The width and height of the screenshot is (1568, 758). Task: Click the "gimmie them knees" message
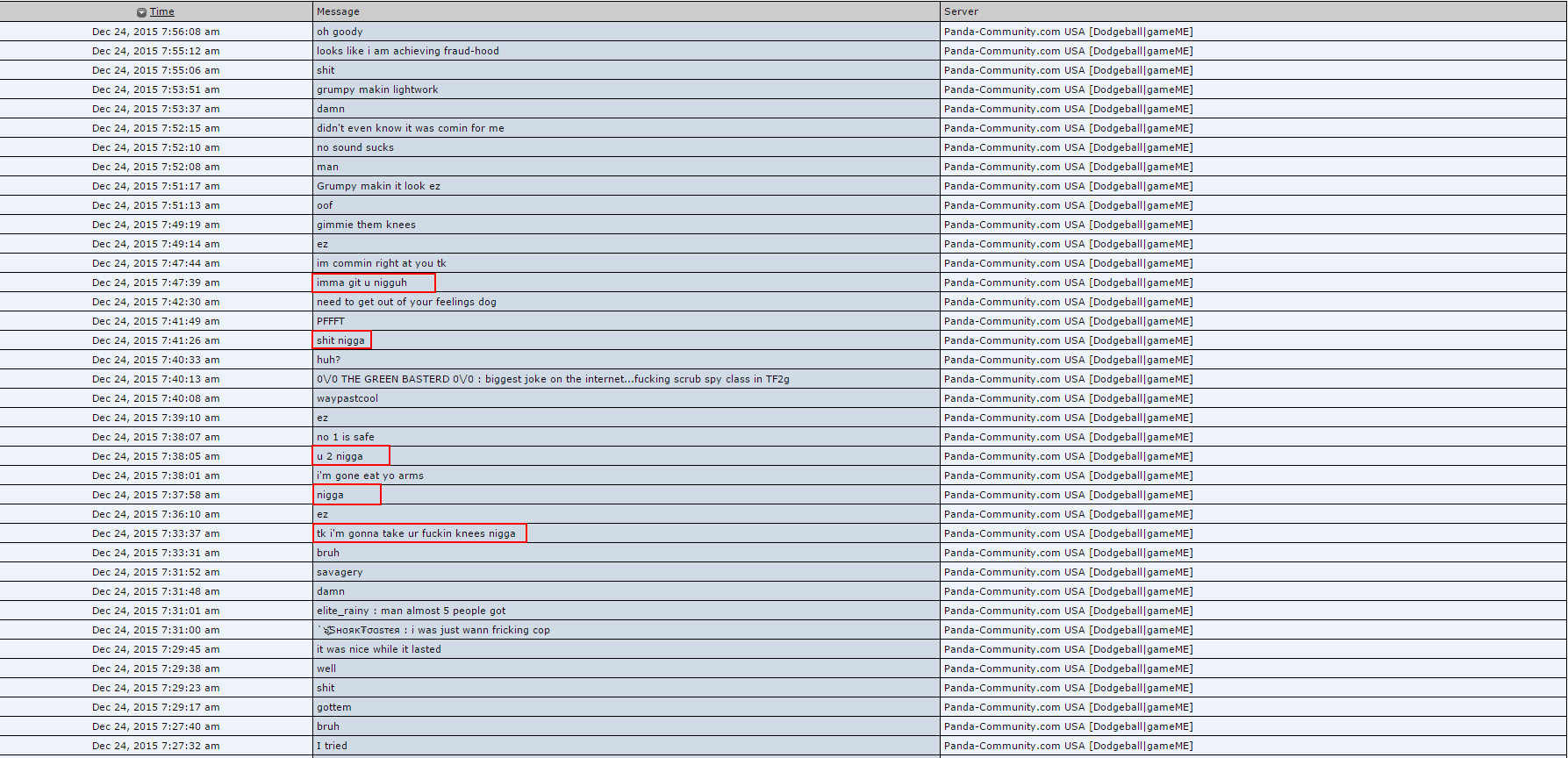pyautogui.click(x=366, y=225)
